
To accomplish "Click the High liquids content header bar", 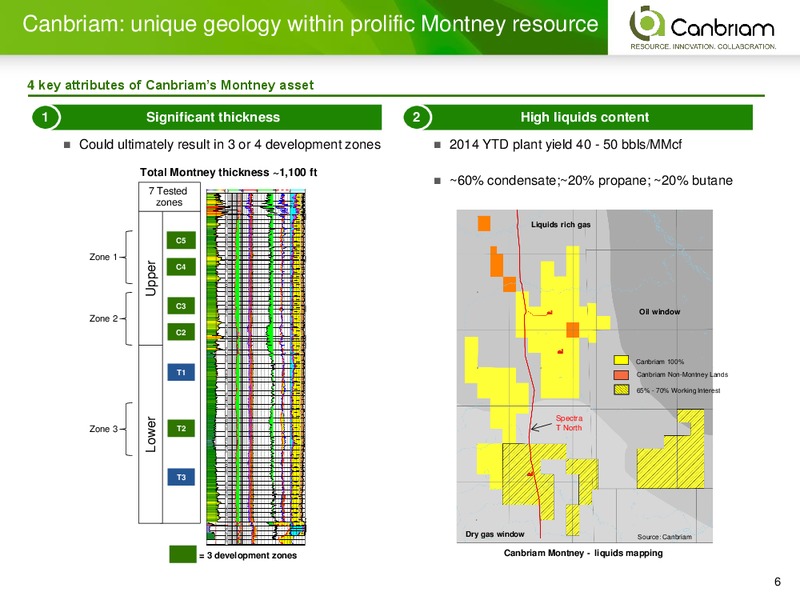I will coord(585,117).
